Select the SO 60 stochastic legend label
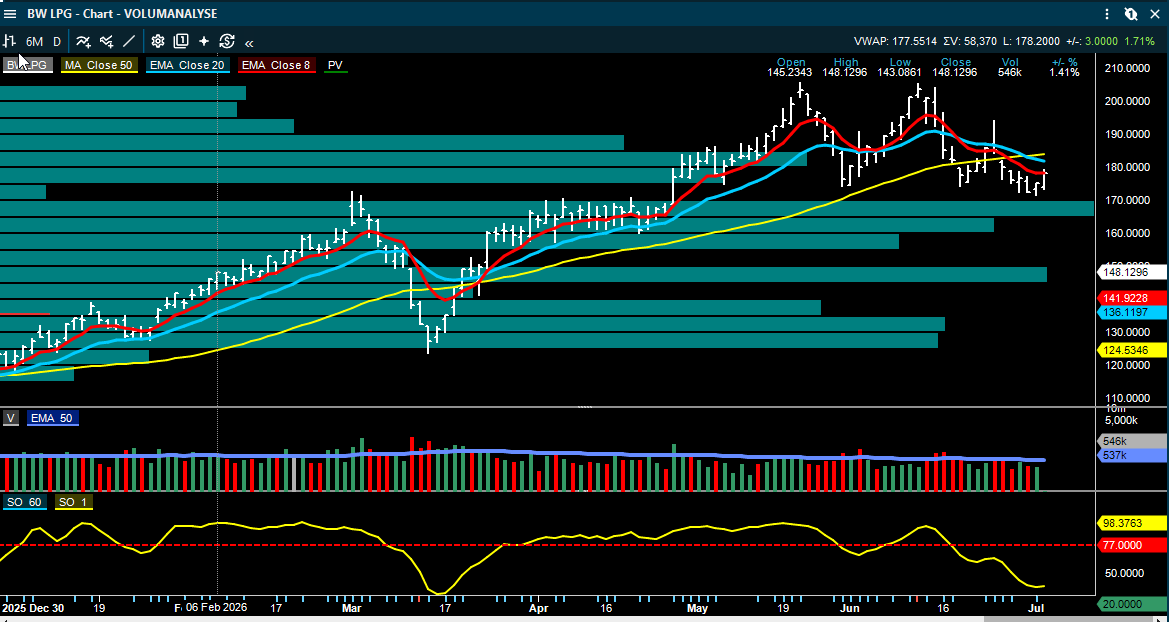 pos(25,503)
